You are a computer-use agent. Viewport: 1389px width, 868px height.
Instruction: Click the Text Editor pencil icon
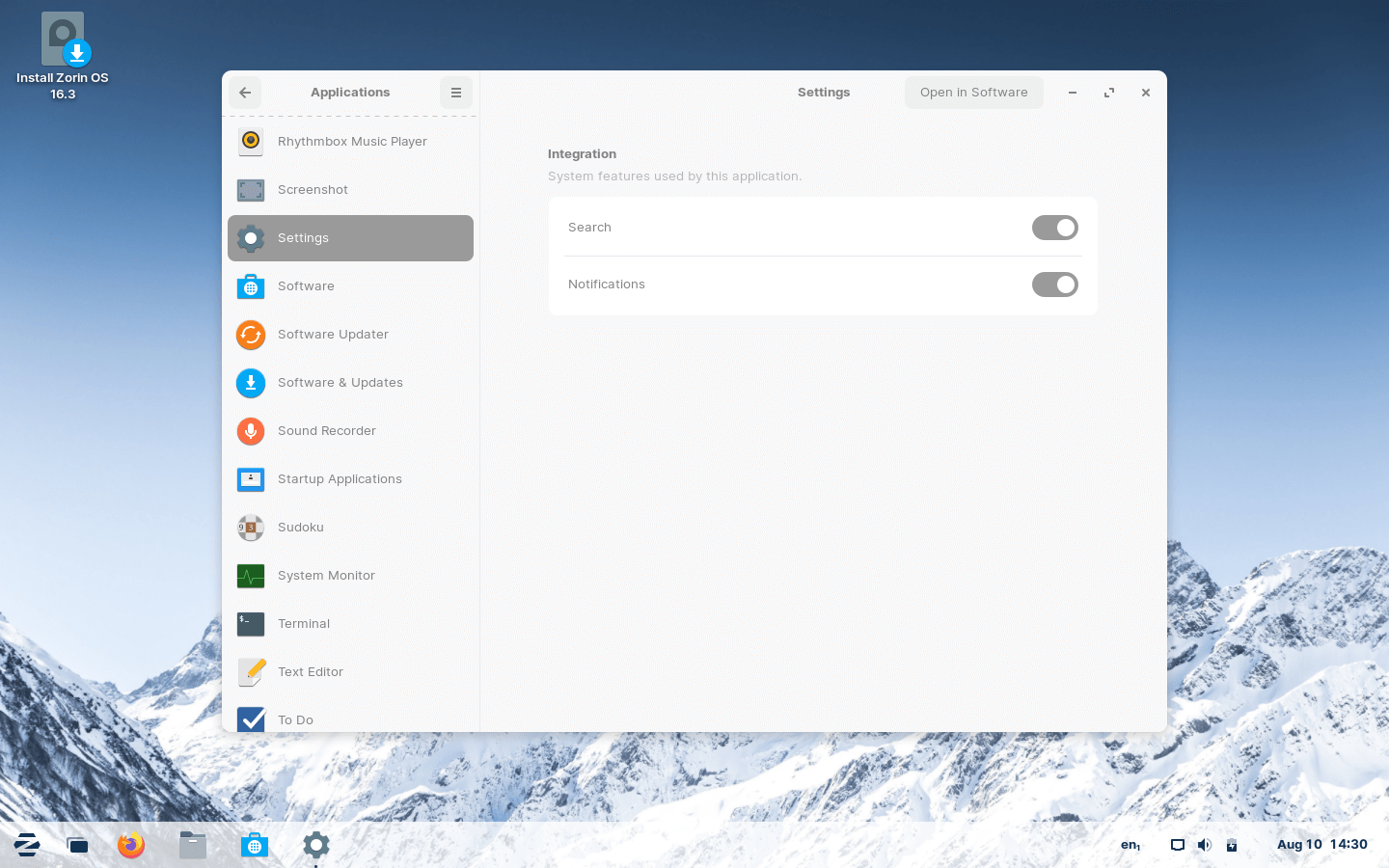point(251,672)
